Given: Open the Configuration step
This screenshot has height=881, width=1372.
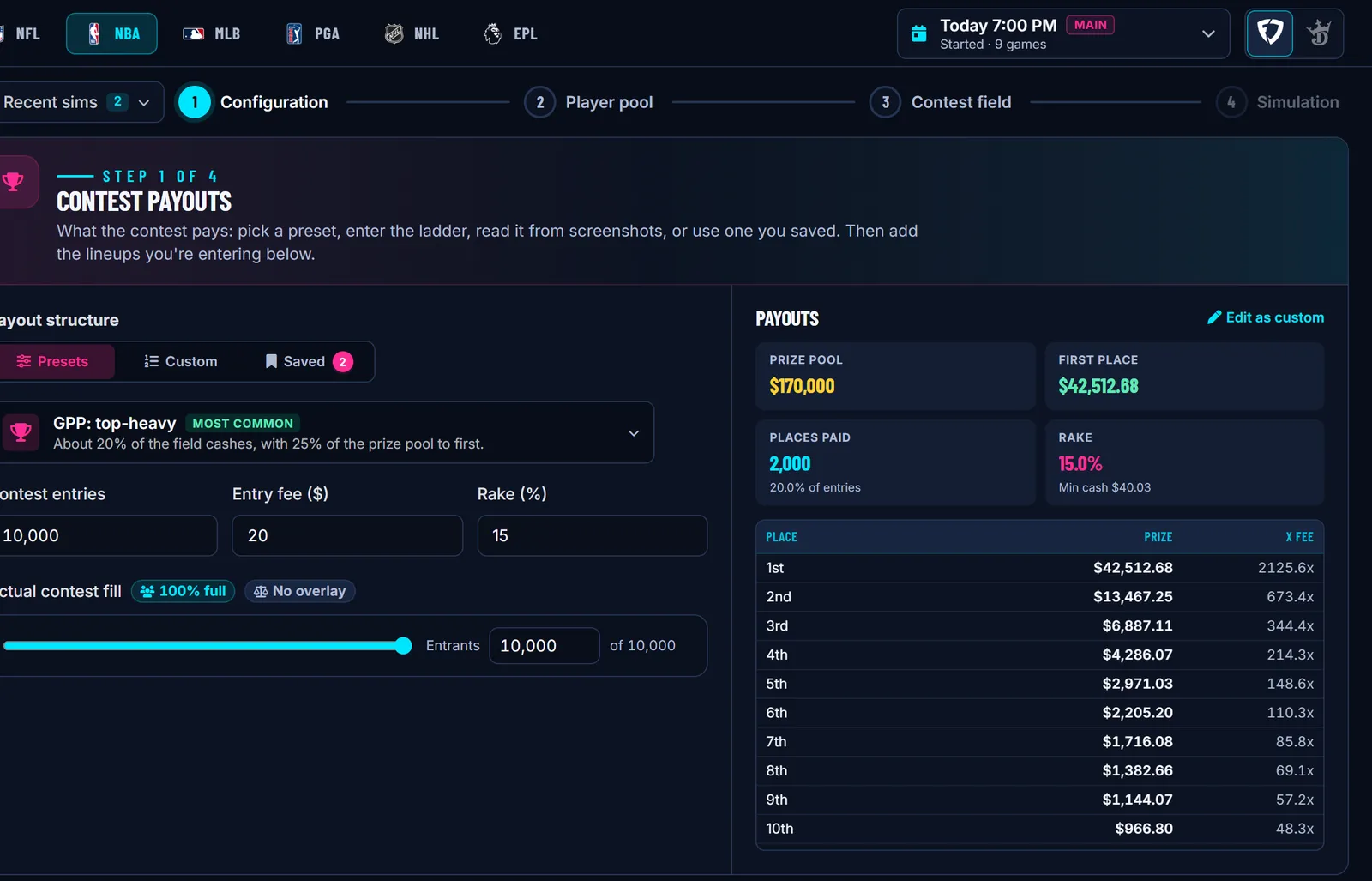Looking at the screenshot, I should tap(253, 102).
